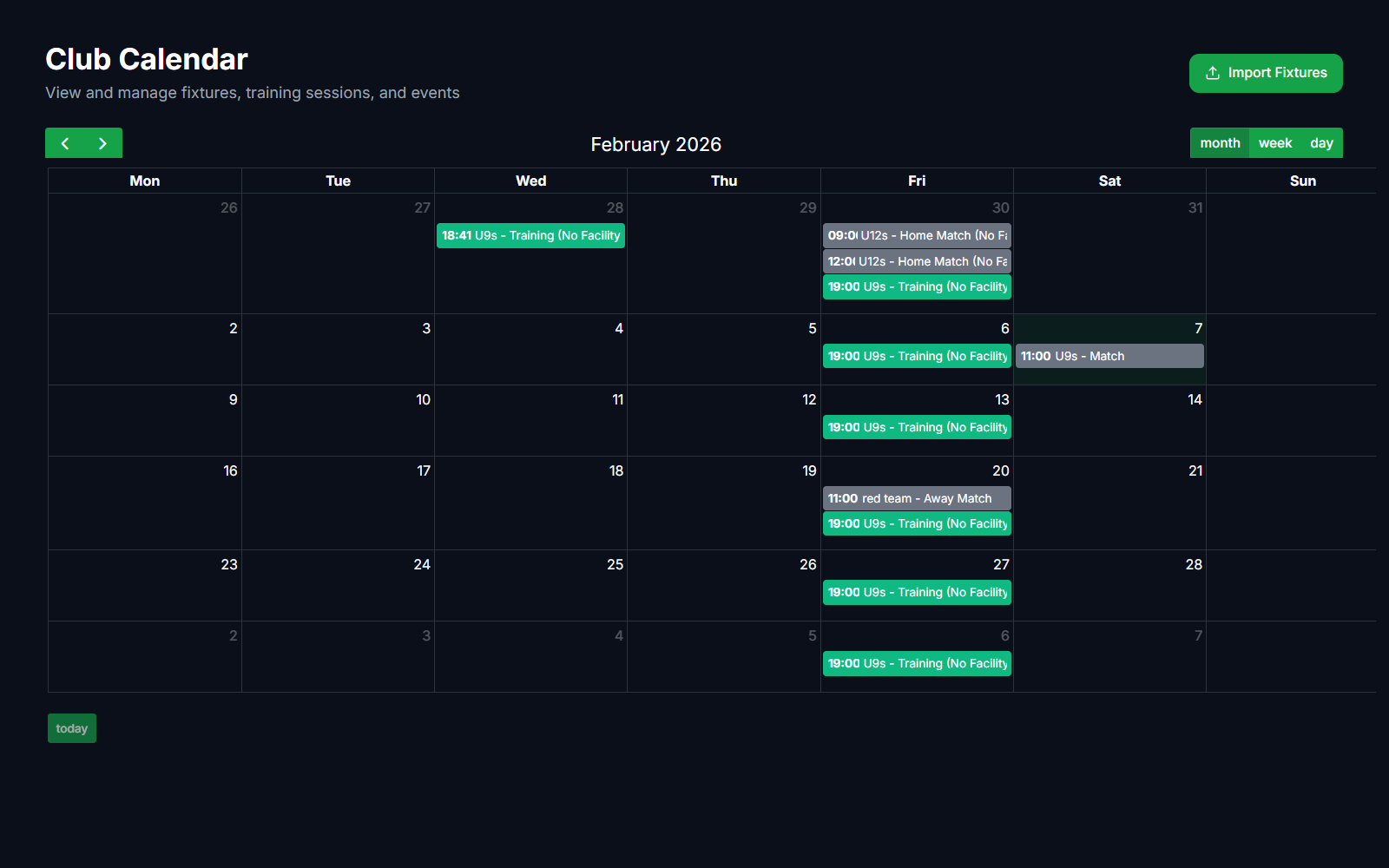Select day number 18

click(616, 470)
